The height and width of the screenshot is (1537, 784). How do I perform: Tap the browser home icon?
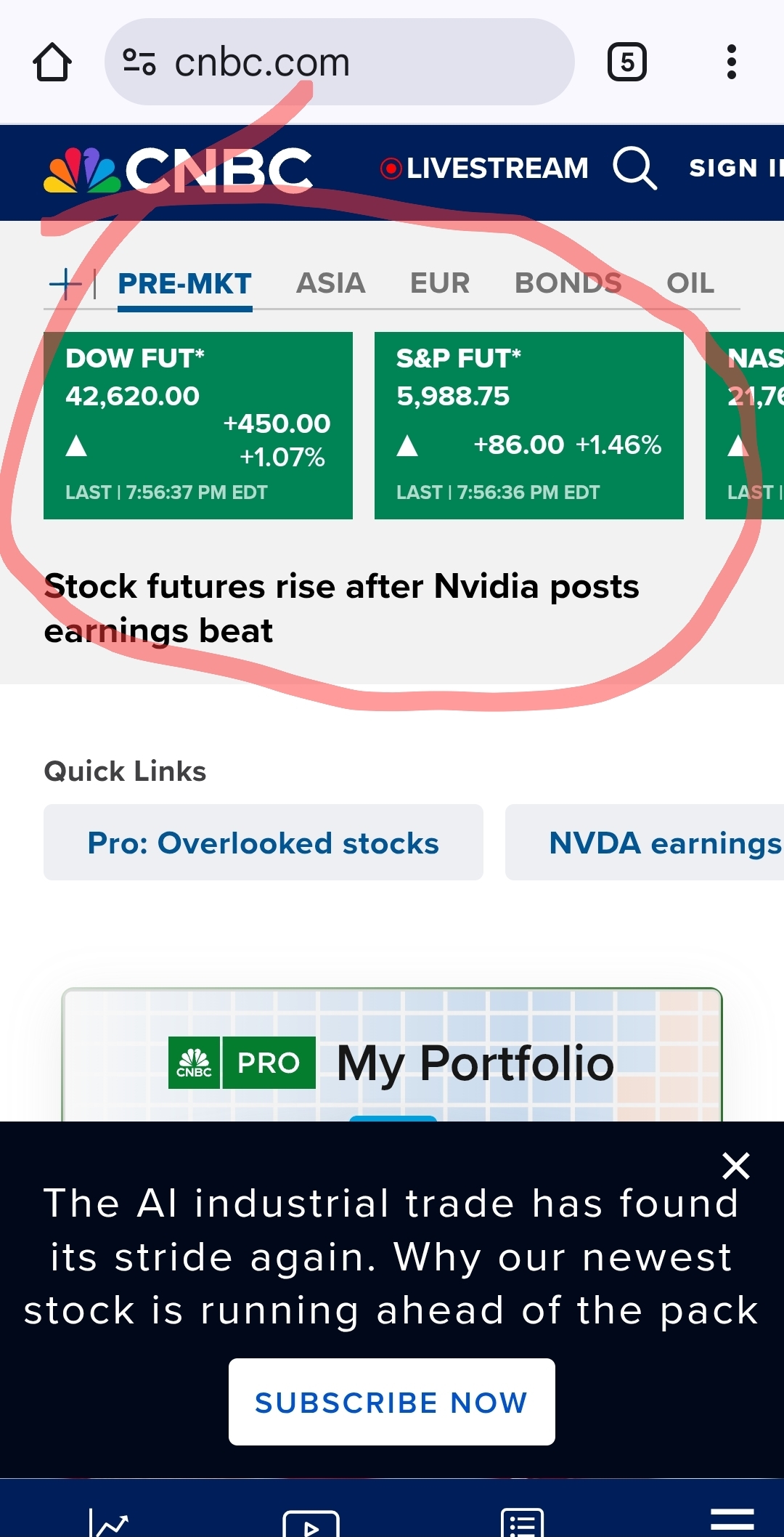(52, 62)
